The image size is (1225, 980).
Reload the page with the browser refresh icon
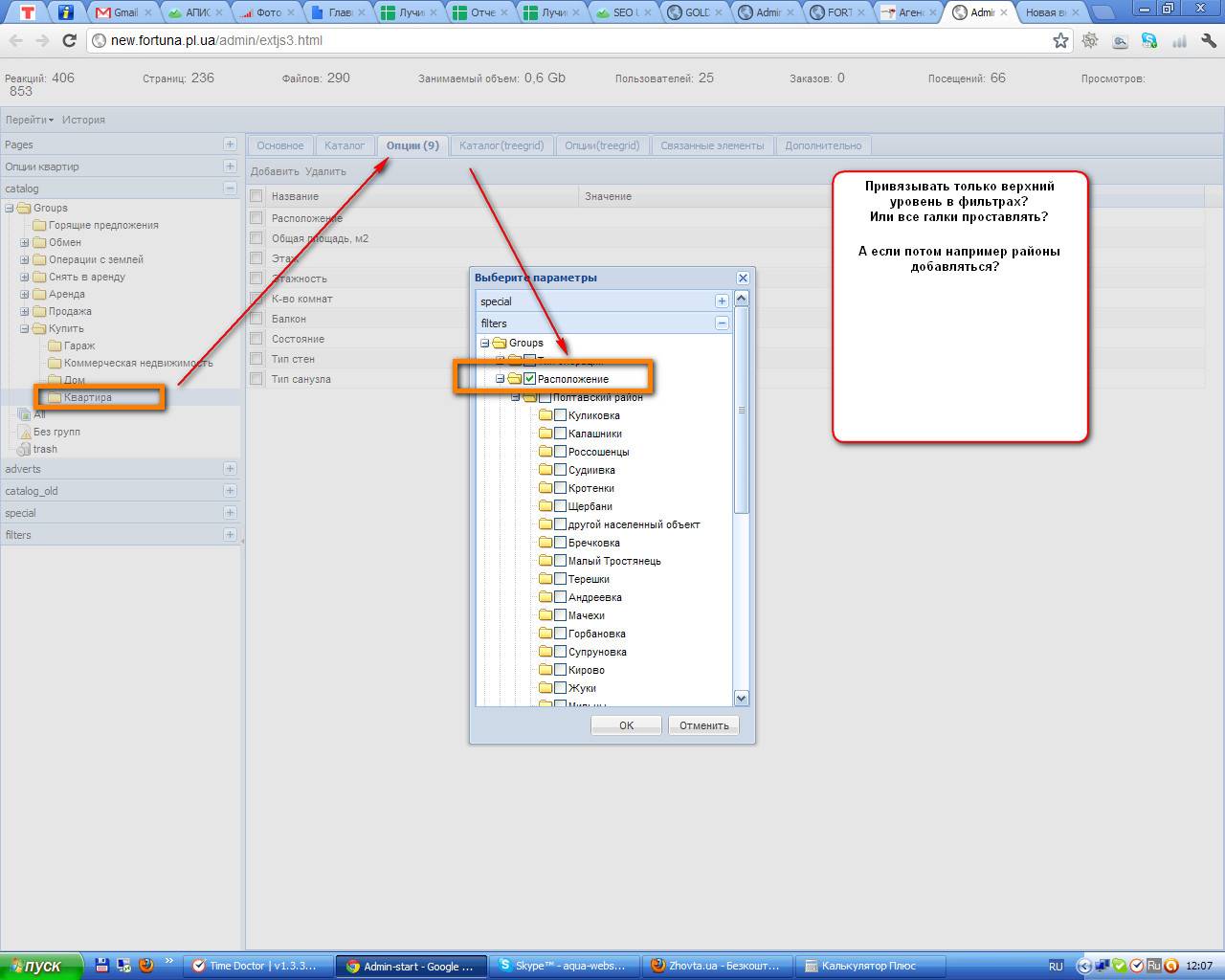click(69, 40)
